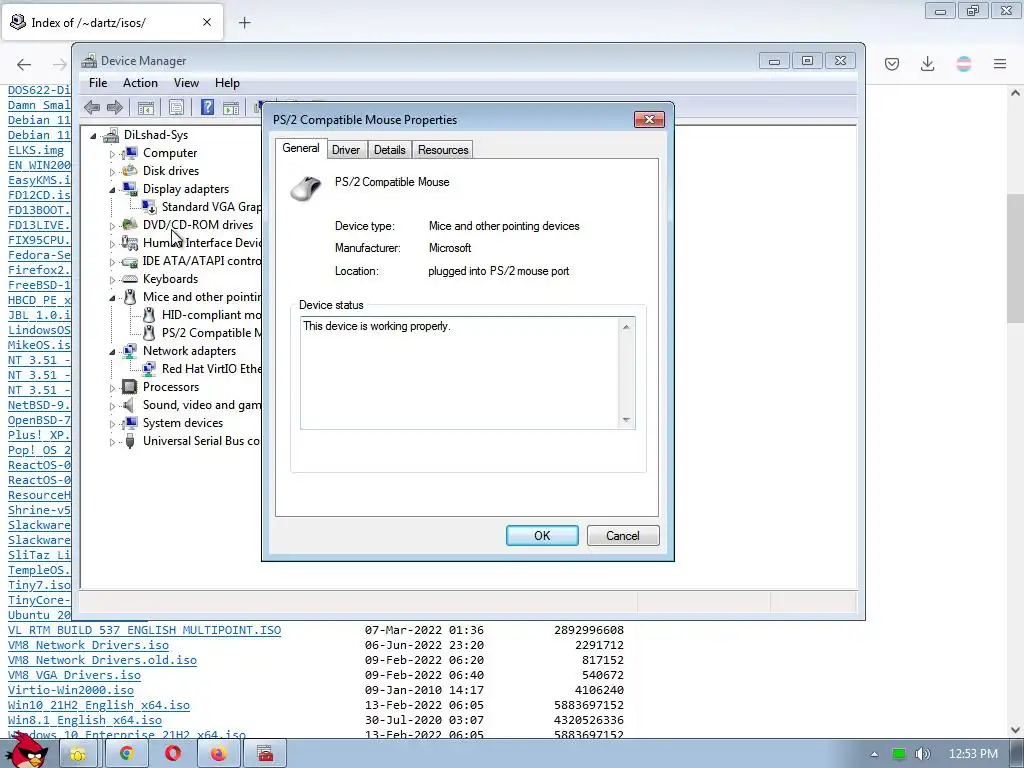Image resolution: width=1024 pixels, height=768 pixels.
Task: Click the red toolbox taskbar icon
Action: click(265, 754)
